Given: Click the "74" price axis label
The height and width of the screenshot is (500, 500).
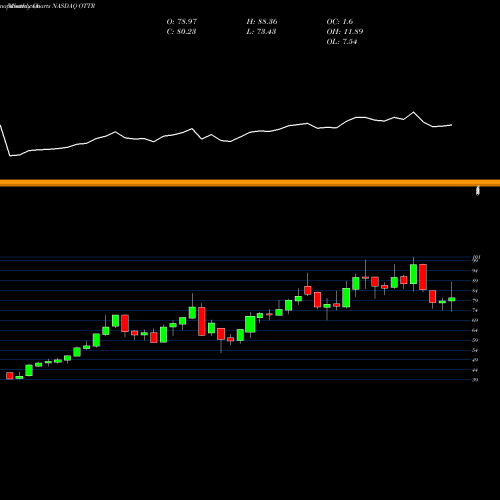Looking at the screenshot, I should (x=475, y=310).
